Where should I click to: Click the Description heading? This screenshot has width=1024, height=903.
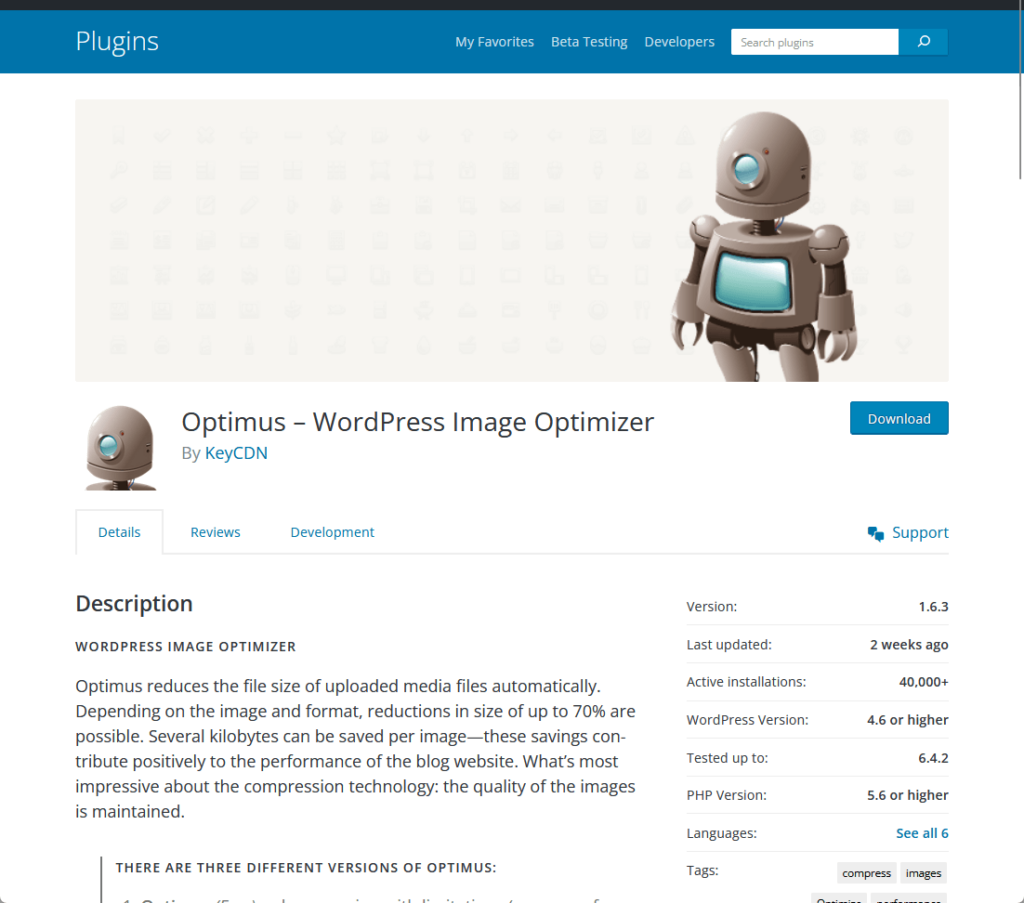coord(134,603)
